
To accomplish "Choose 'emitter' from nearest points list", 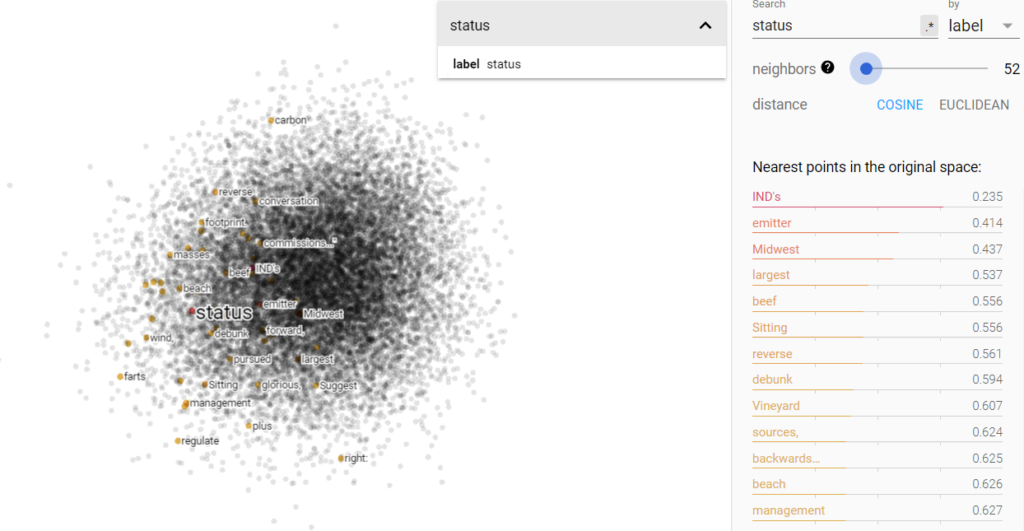I will [x=771, y=223].
